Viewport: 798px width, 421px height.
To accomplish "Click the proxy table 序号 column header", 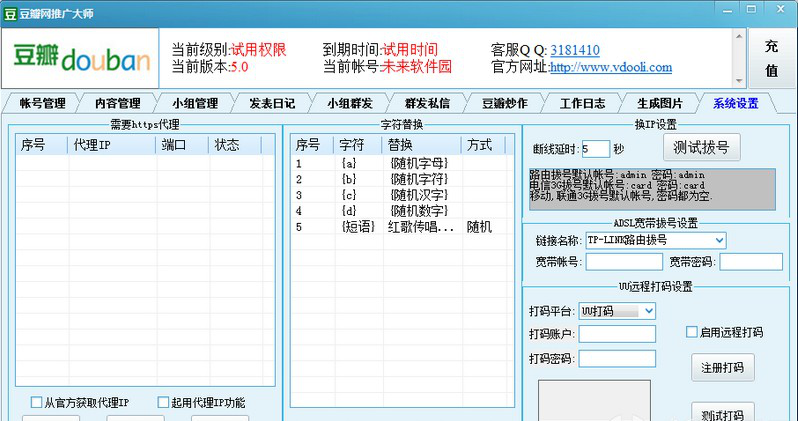I will (x=42, y=145).
